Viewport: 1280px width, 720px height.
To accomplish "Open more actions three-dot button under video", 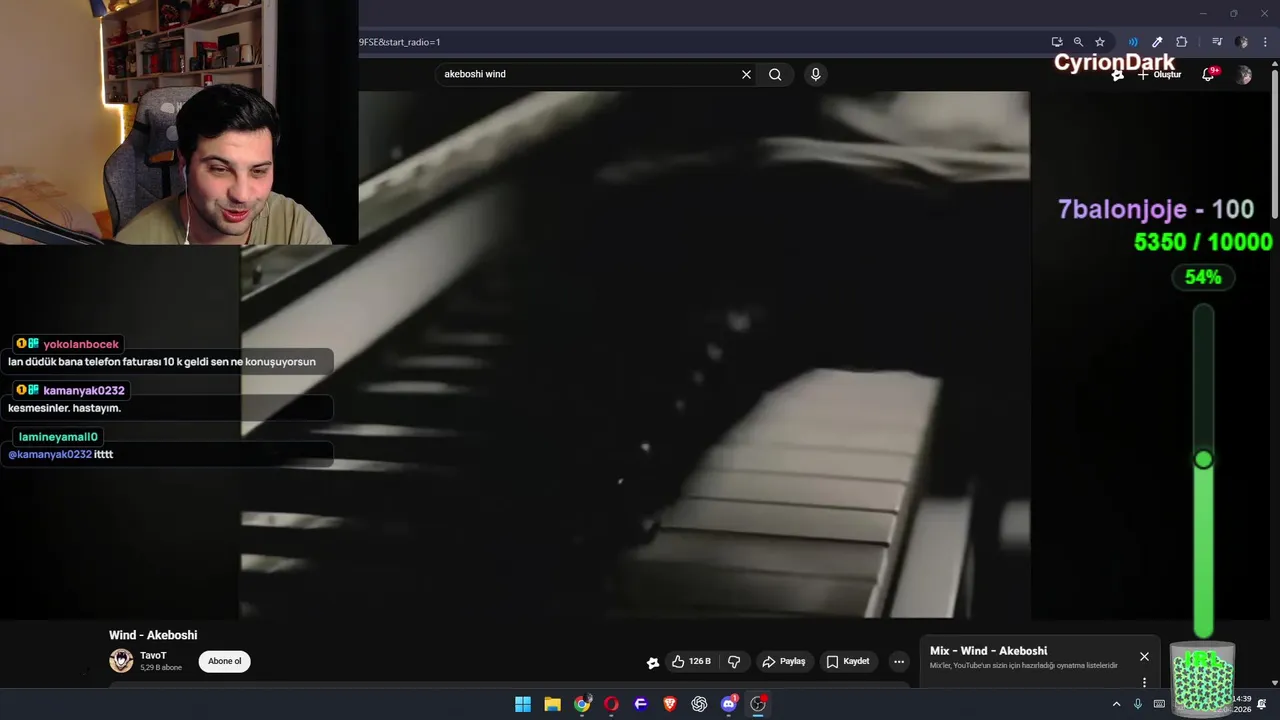I will coord(899,661).
